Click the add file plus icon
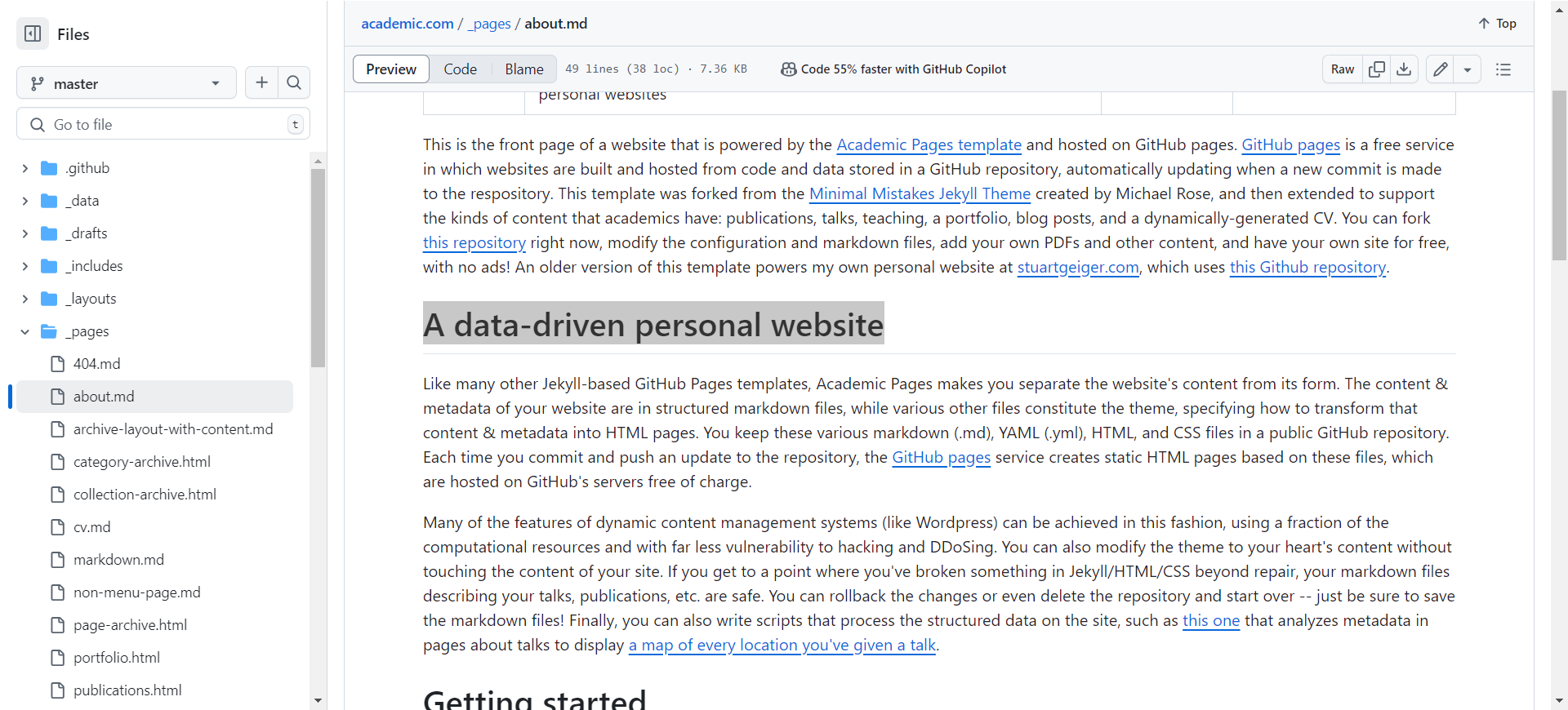This screenshot has width=1568, height=710. point(261,82)
